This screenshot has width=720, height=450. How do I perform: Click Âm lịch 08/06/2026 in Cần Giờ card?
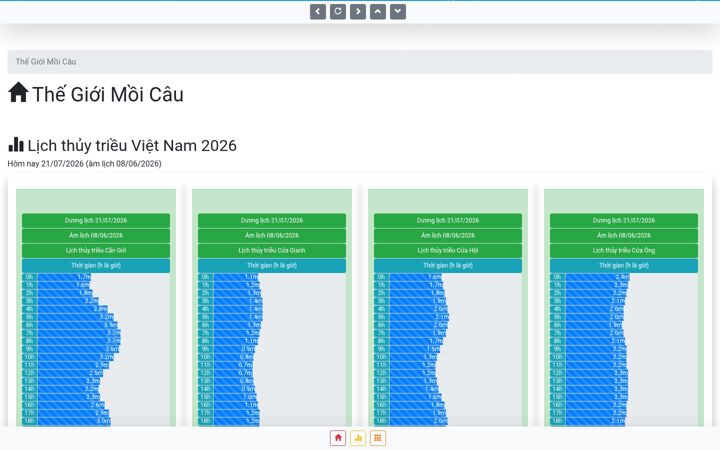coord(96,235)
